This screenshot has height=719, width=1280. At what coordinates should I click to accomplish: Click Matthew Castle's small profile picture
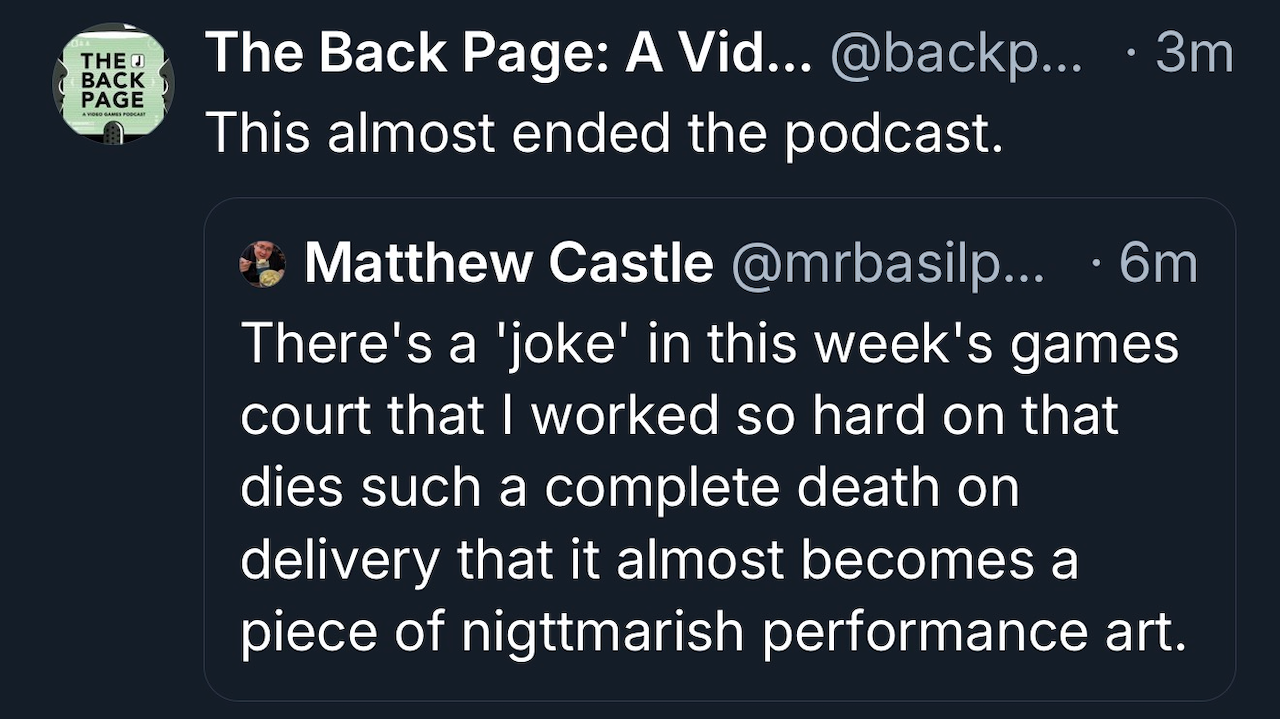tap(263, 263)
